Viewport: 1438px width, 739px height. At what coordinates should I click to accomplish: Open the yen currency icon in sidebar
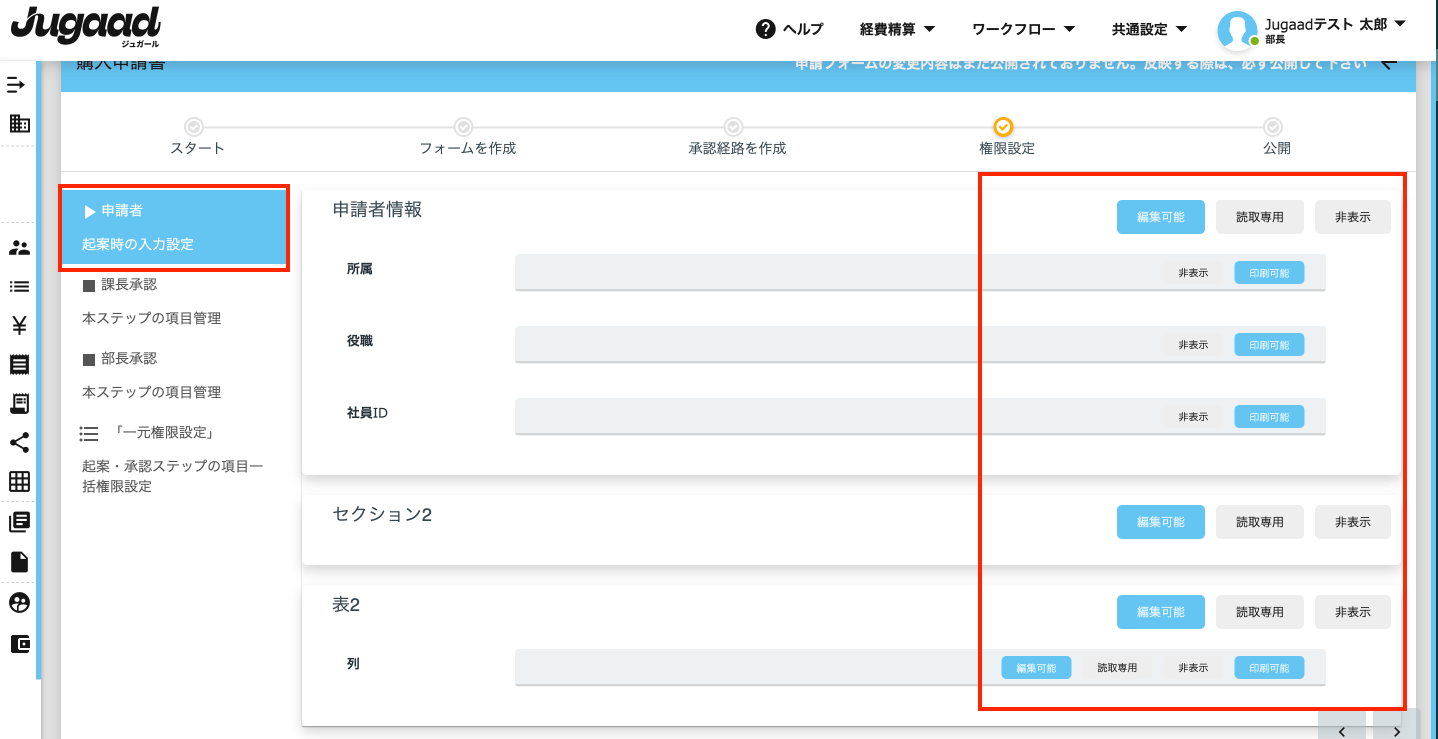click(19, 325)
